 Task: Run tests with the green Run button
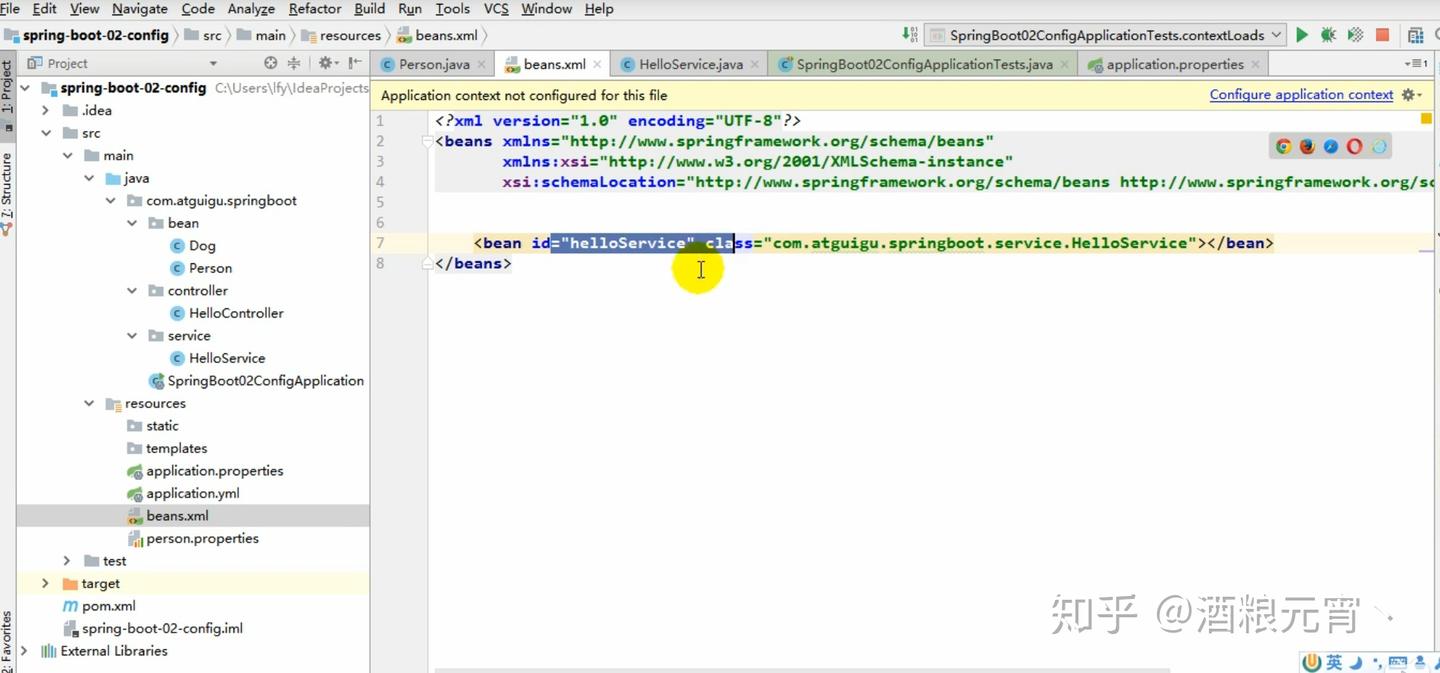pos(1302,34)
